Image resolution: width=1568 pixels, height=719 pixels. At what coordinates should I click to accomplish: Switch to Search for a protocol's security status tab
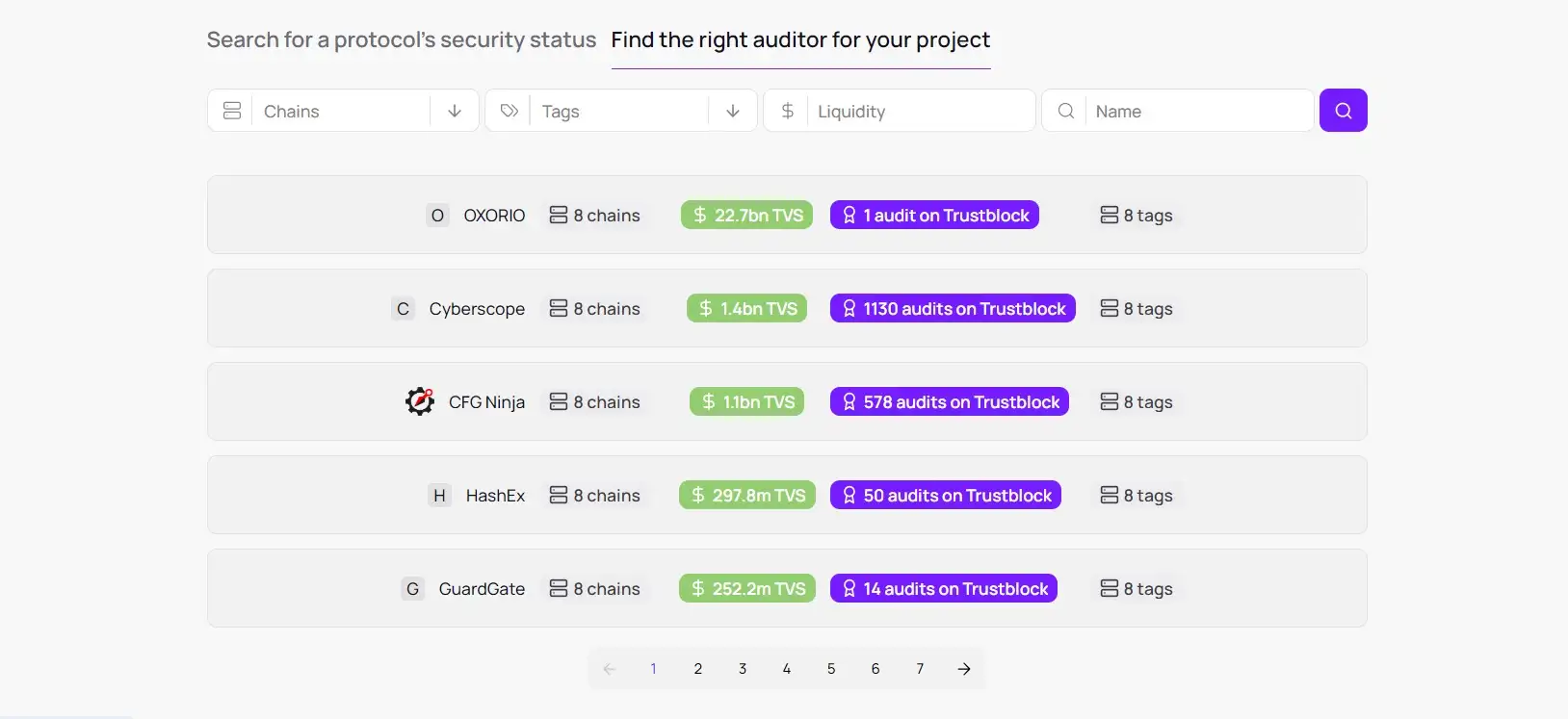pyautogui.click(x=402, y=40)
